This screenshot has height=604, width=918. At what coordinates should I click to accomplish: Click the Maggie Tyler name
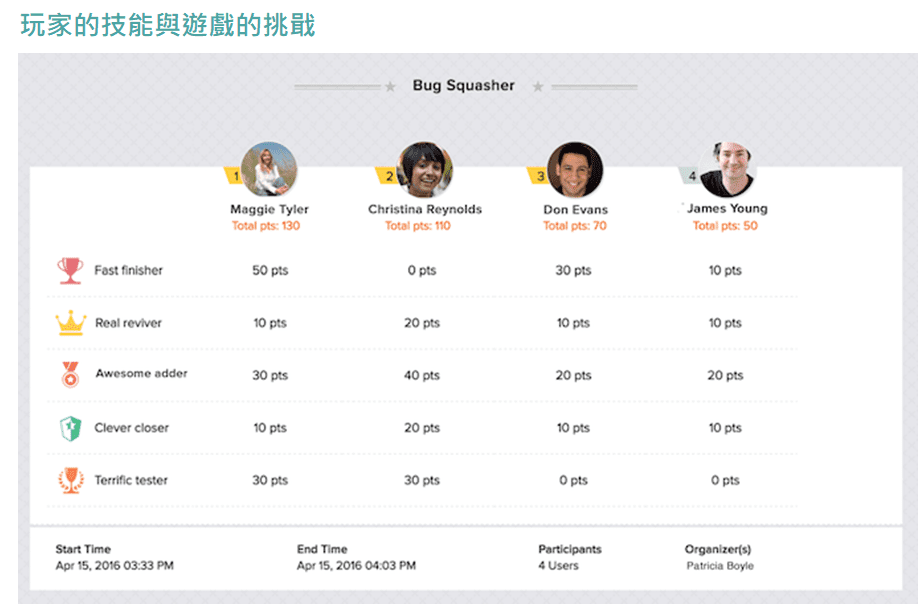click(269, 210)
